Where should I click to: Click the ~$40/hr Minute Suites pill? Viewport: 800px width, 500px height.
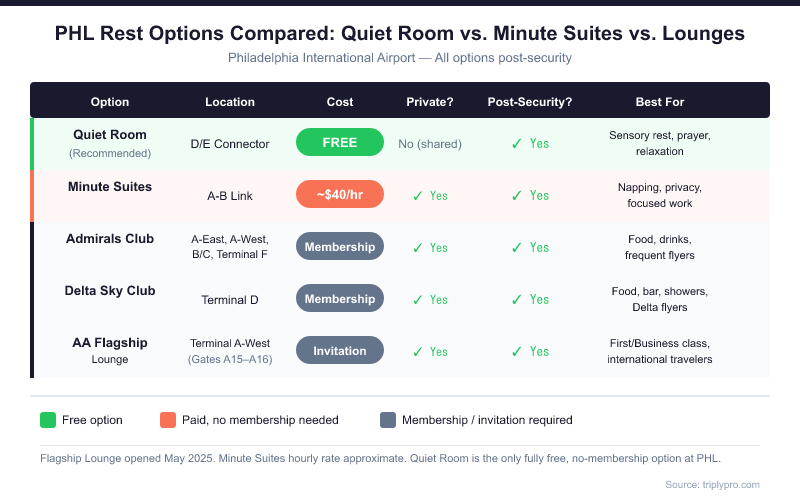tap(340, 194)
